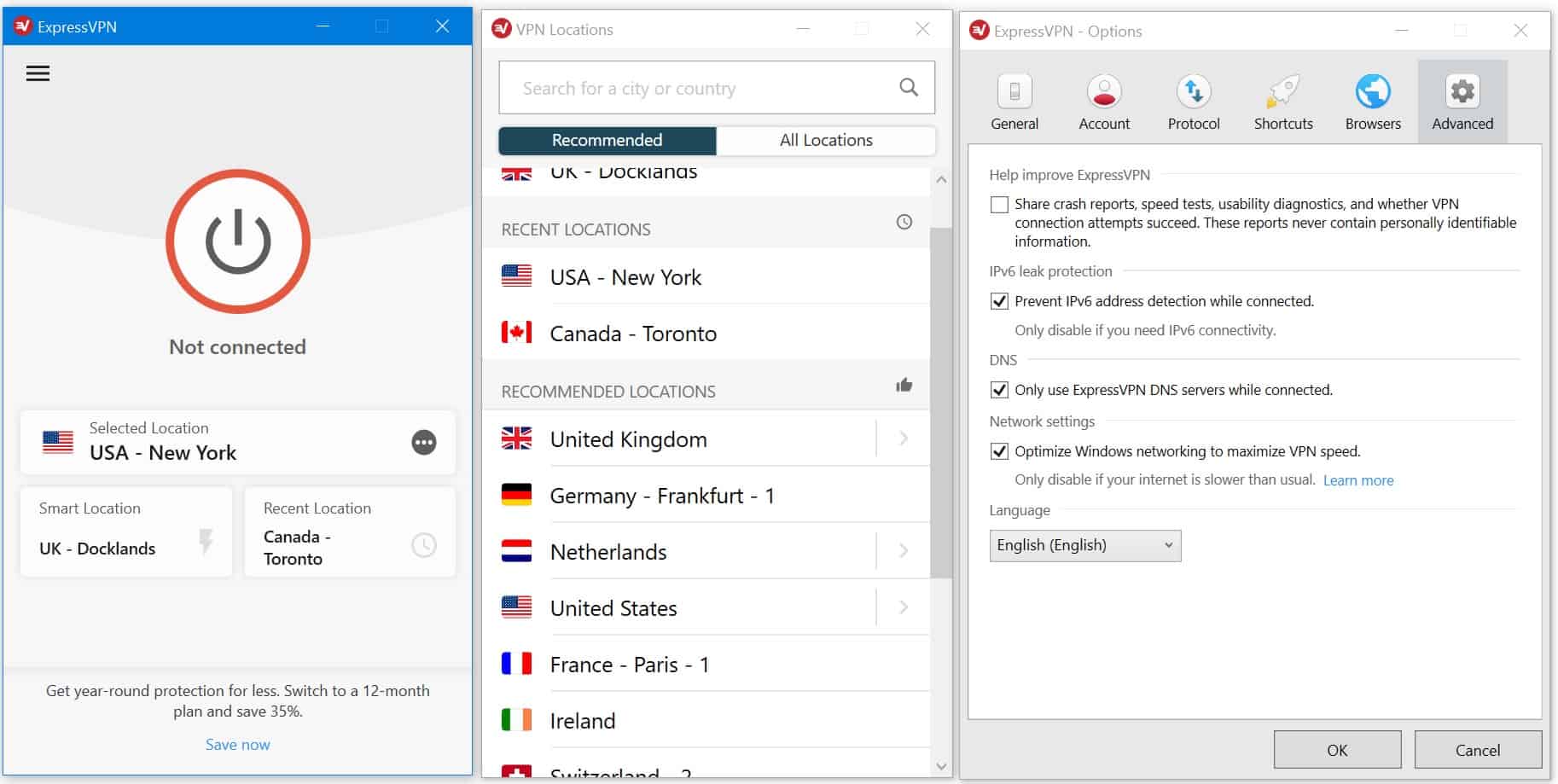Screen dimensions: 1558x784
Task: Select the Browsers options tab
Action: click(1372, 102)
